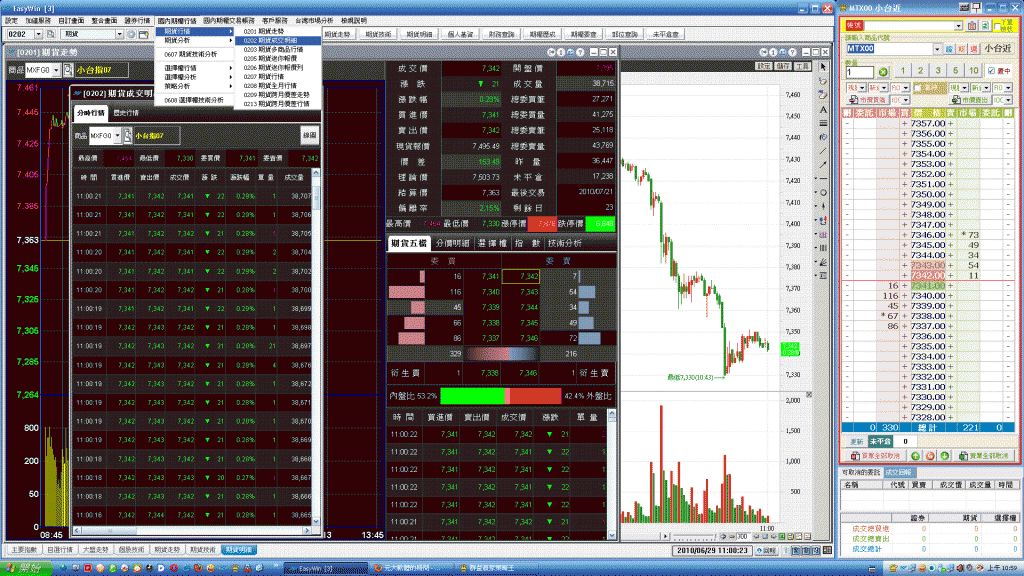Open the buy-side IOC dropdown
This screenshot has width=1024, height=576.
click(x=906, y=100)
